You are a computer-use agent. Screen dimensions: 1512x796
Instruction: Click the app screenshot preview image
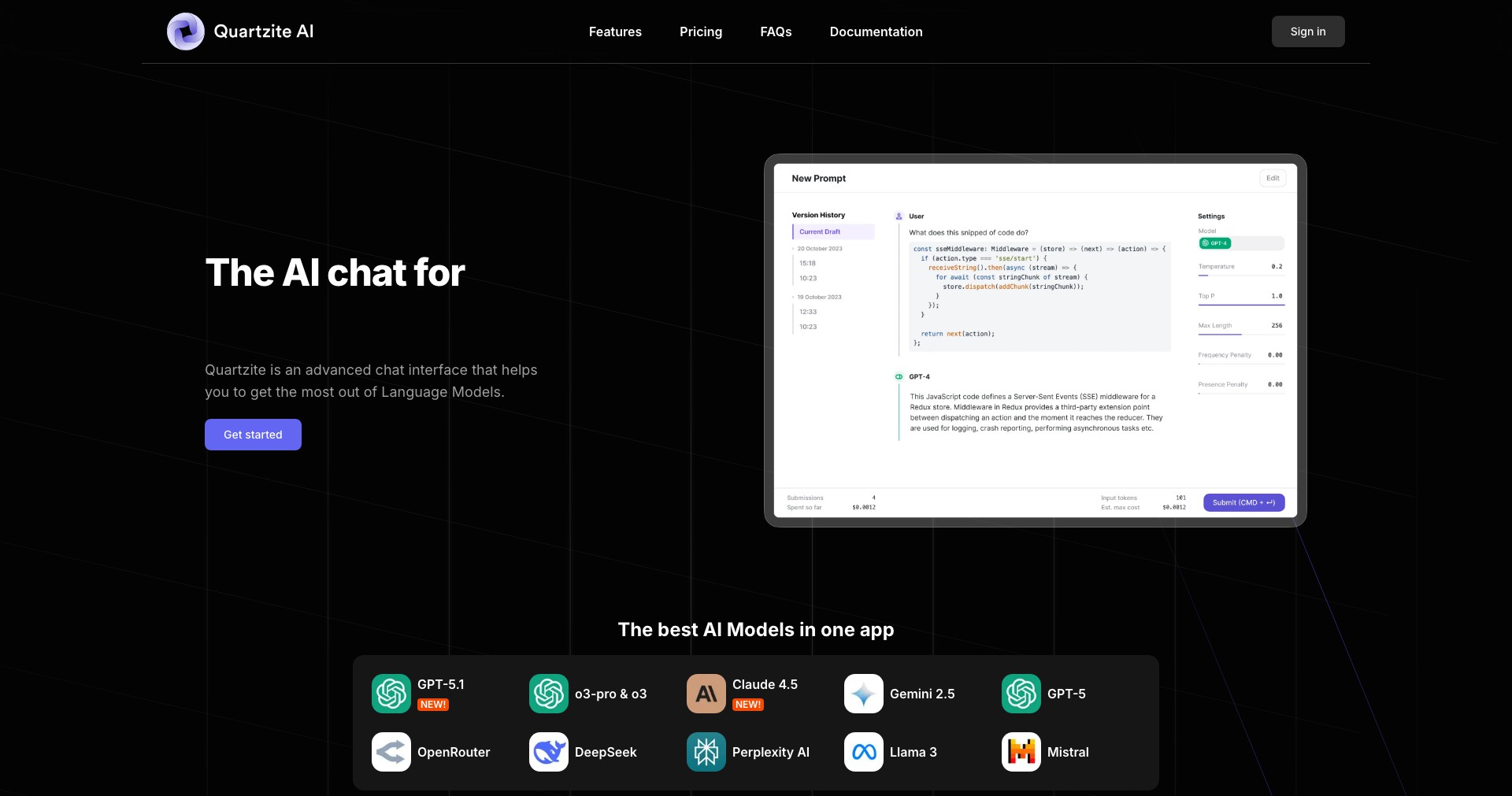tap(1035, 340)
